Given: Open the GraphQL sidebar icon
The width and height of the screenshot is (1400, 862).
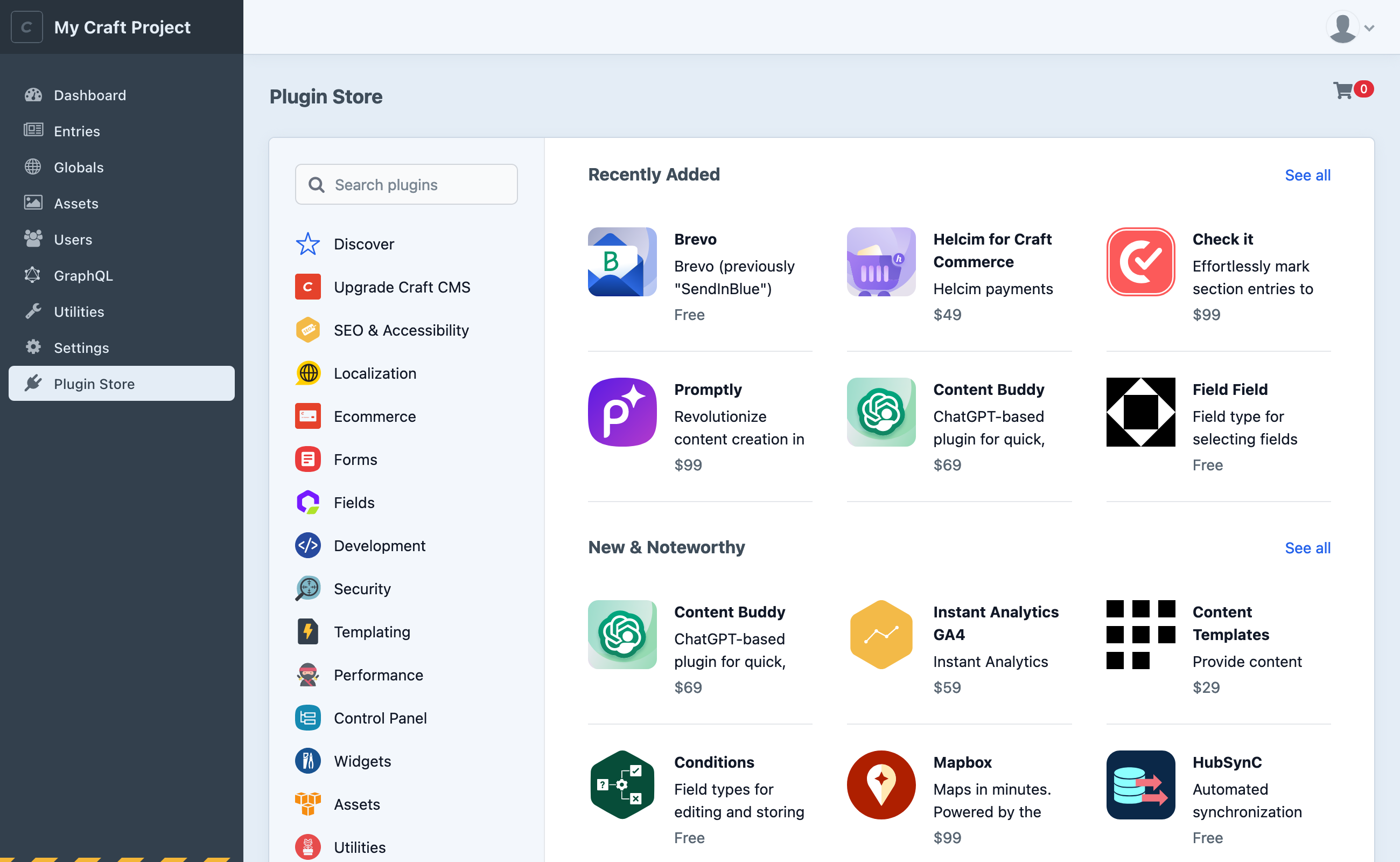Looking at the screenshot, I should coord(32,275).
